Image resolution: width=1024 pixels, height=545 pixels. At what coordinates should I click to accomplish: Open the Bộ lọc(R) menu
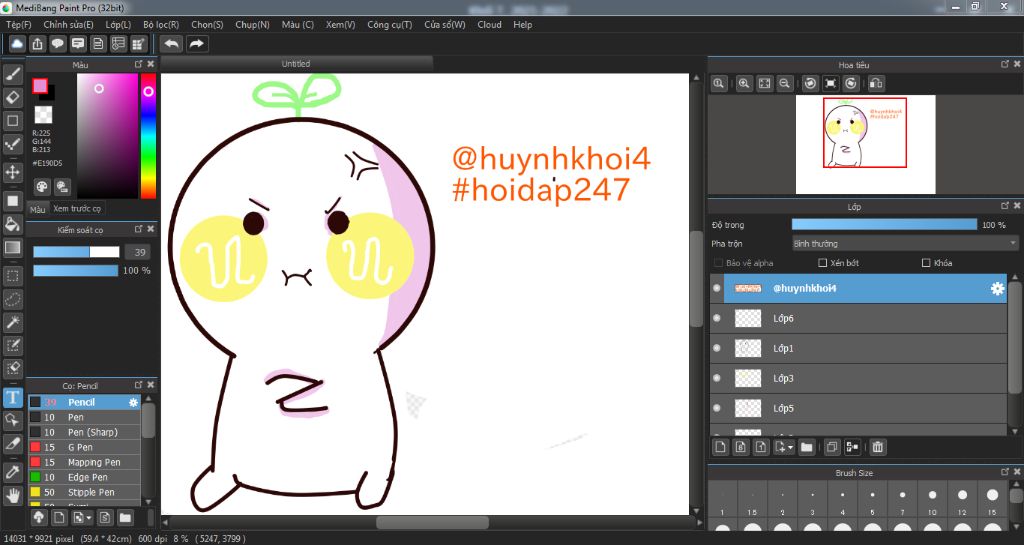[x=161, y=25]
